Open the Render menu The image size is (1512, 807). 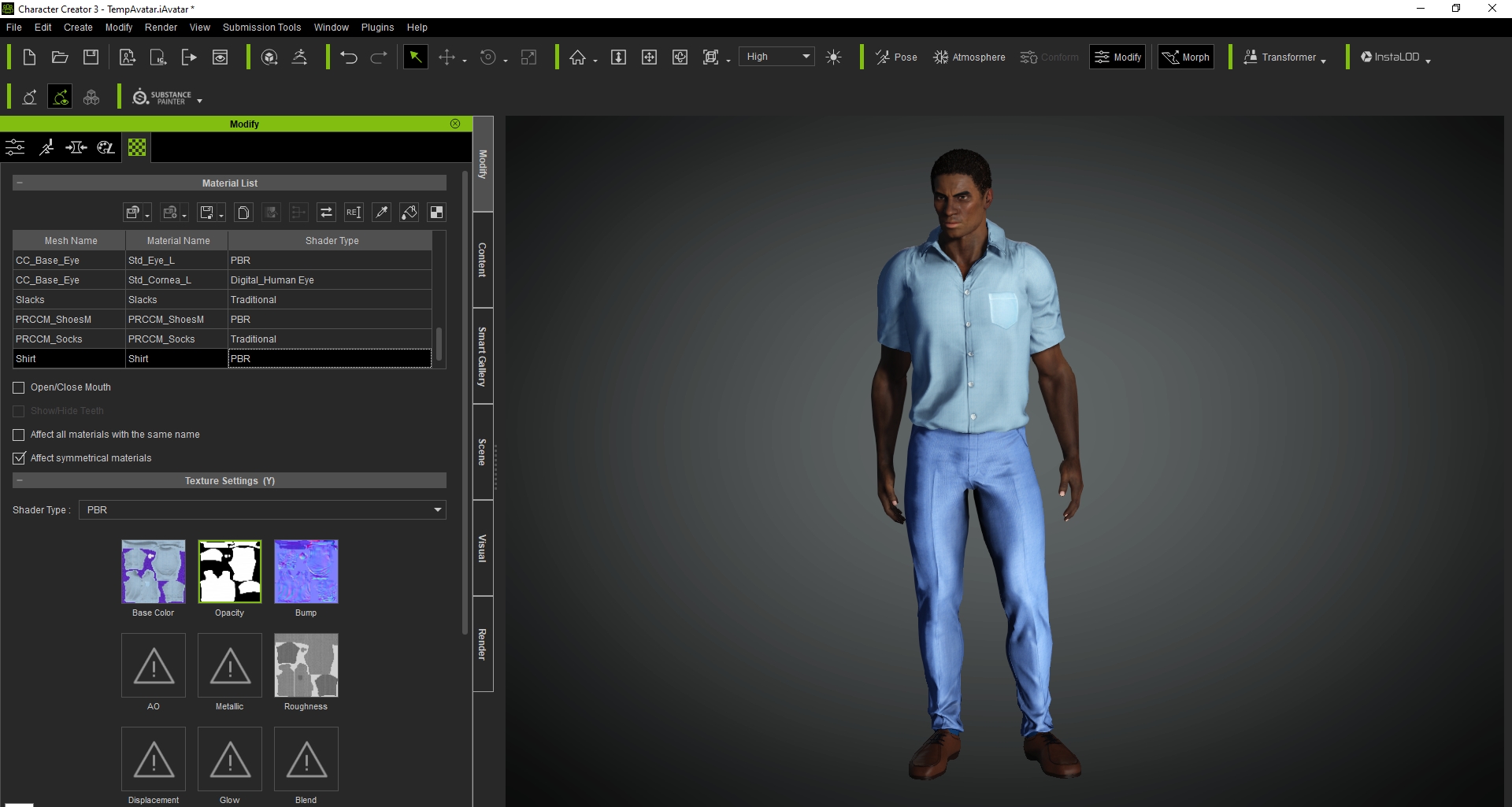click(x=161, y=27)
